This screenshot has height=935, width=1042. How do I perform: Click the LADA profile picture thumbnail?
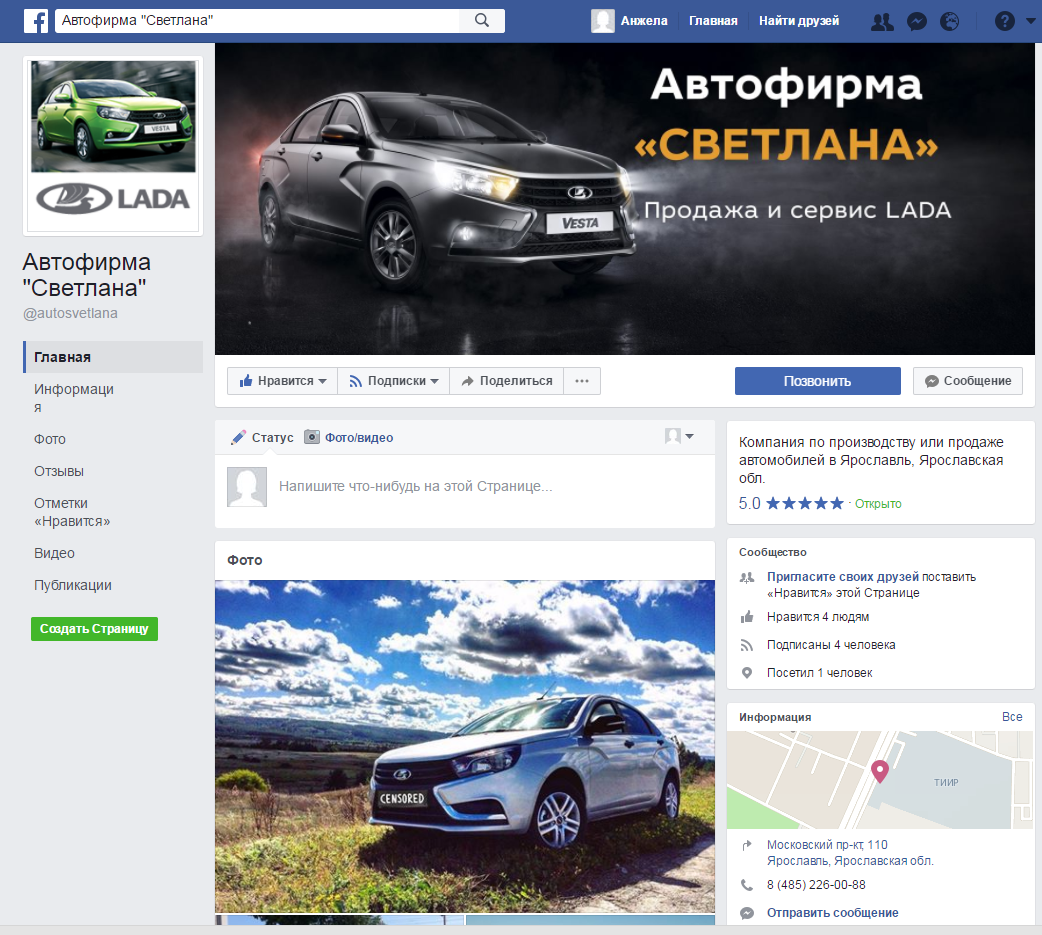[x=113, y=146]
